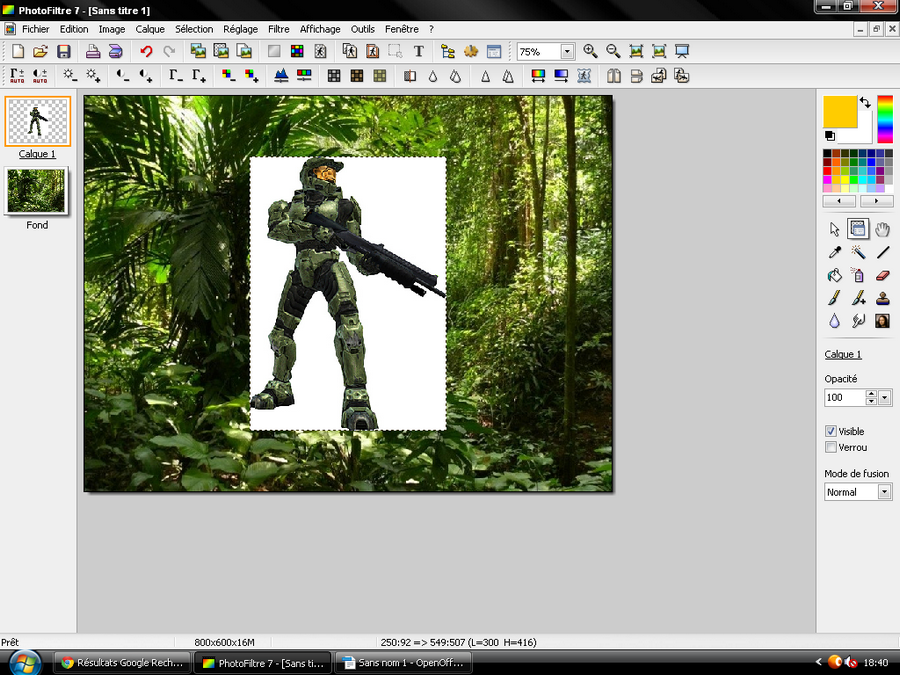Show previous palette colors with left arrow button

839,201
